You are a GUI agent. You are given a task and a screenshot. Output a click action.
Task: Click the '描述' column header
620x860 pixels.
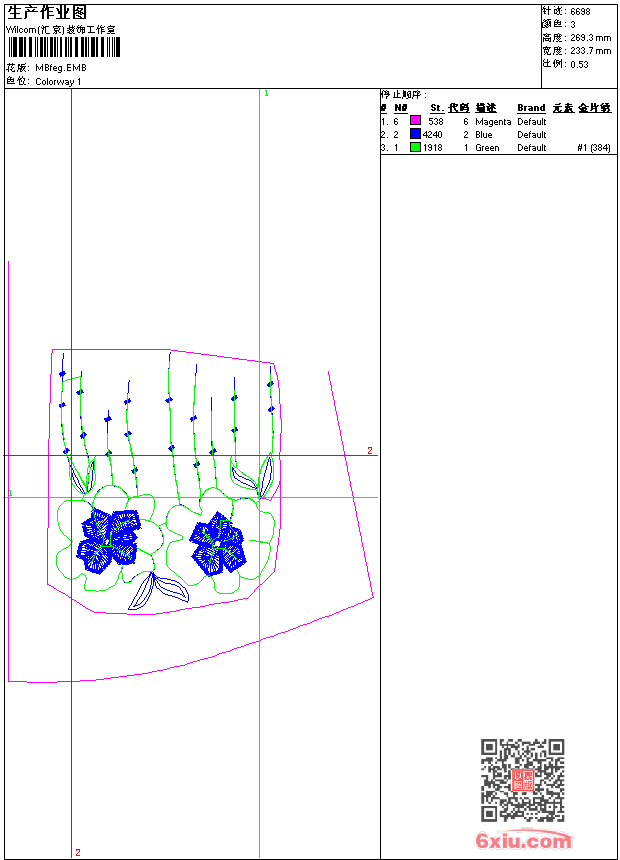click(486, 108)
